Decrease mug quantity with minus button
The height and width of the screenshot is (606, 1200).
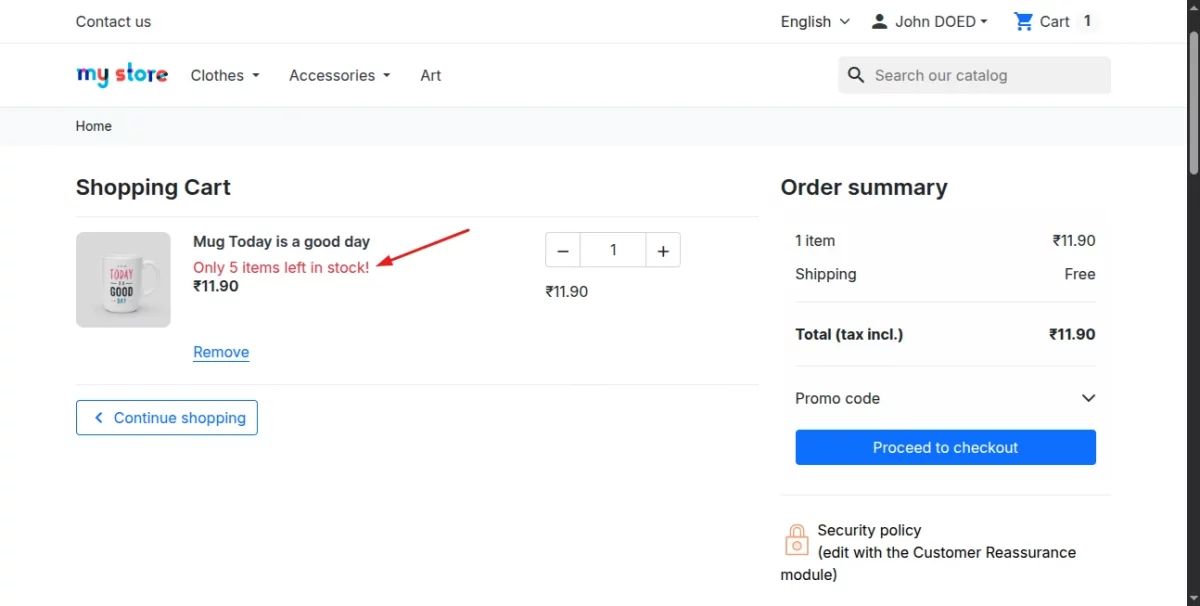click(x=563, y=250)
